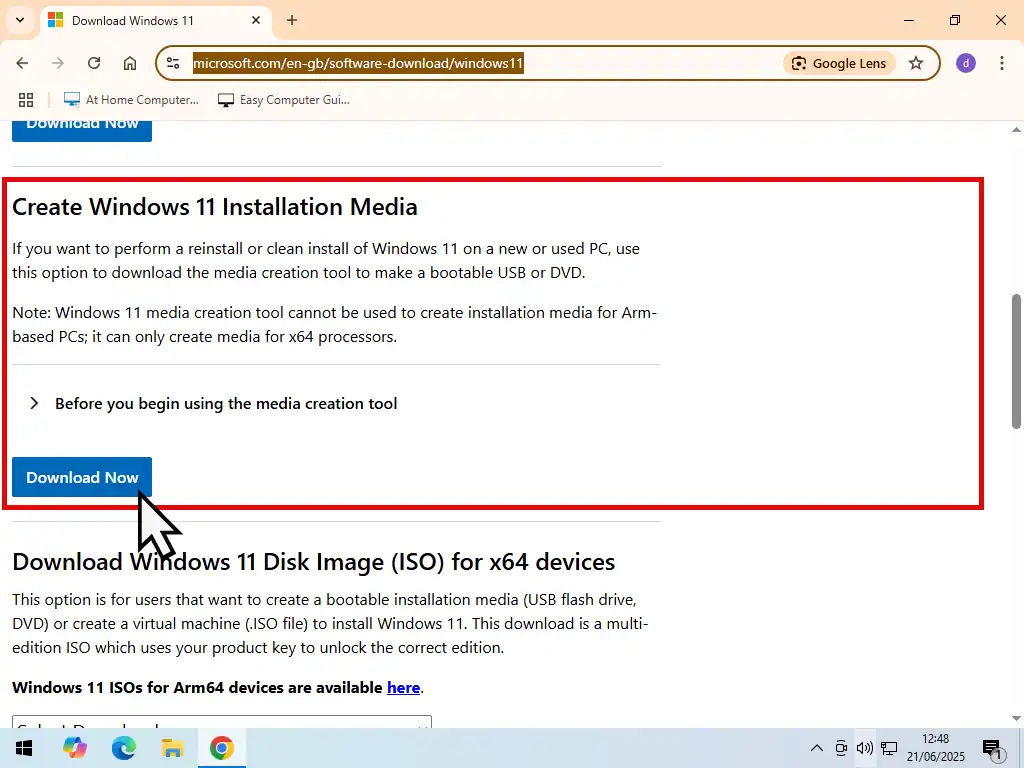Open the Chrome profile avatar

(965, 63)
